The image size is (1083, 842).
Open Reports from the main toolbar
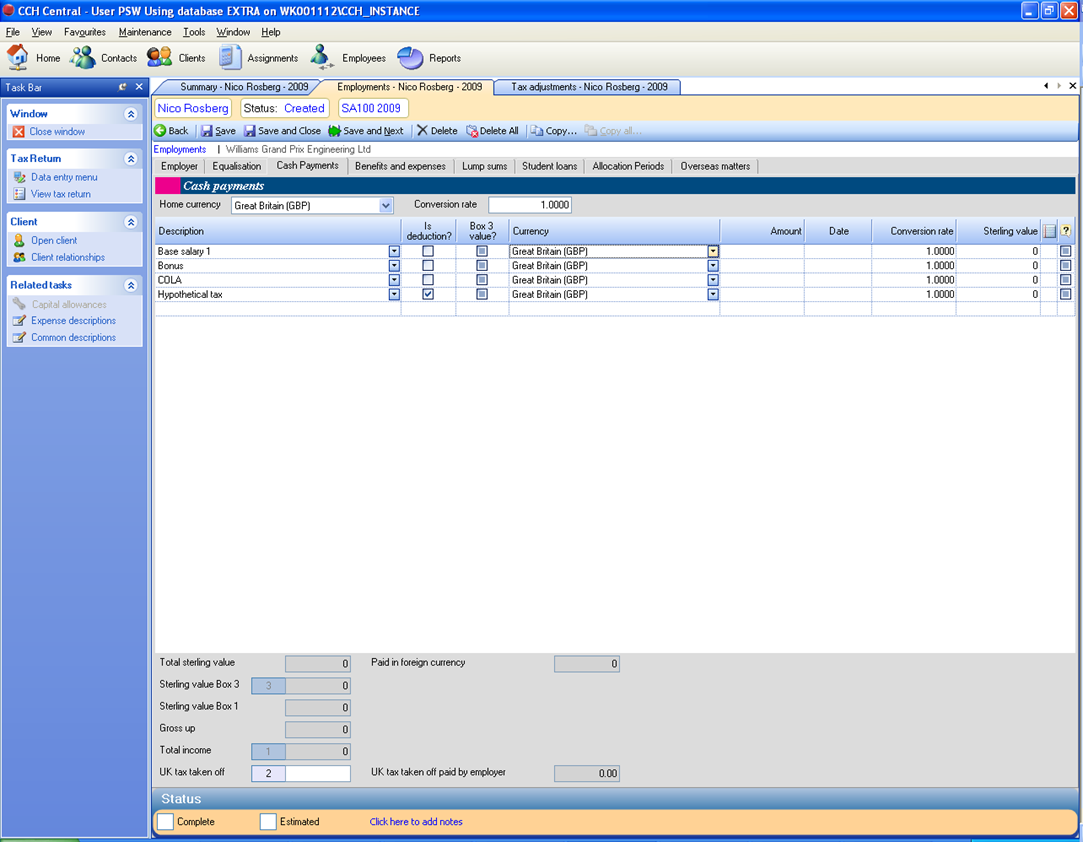pos(429,58)
